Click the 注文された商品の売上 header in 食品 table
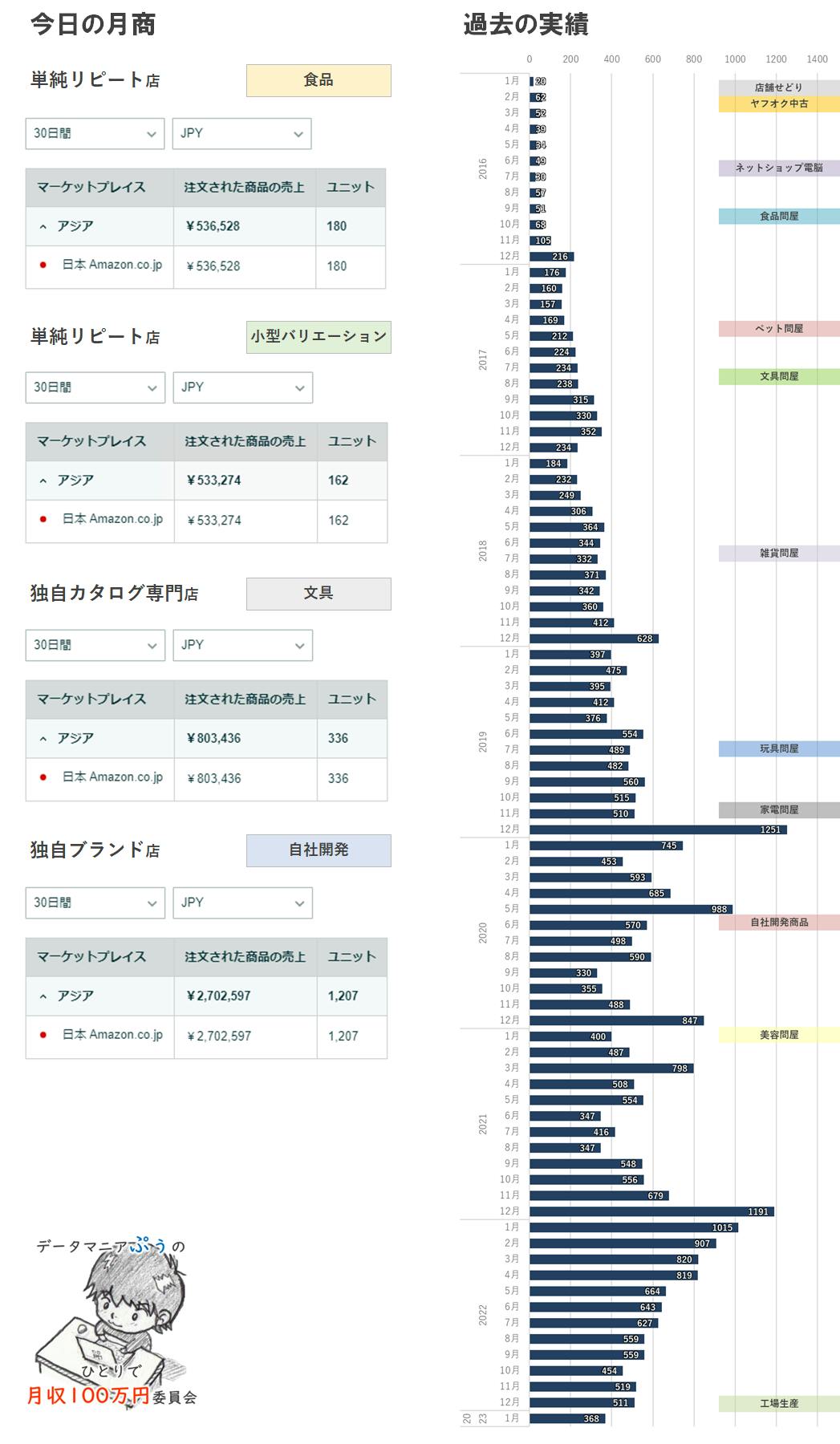The image size is (840, 1444). (x=244, y=188)
